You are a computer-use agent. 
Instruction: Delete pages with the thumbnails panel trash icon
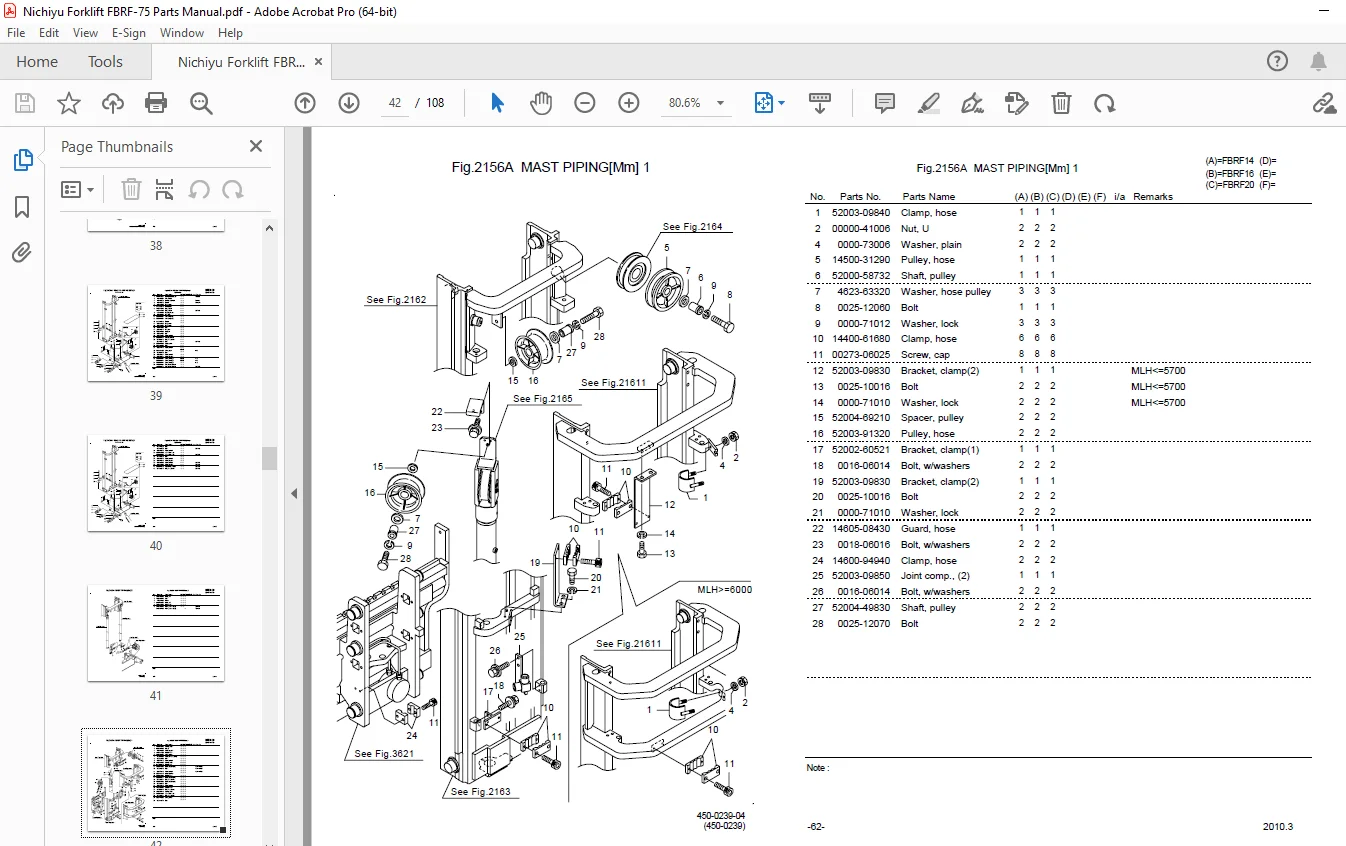click(131, 189)
